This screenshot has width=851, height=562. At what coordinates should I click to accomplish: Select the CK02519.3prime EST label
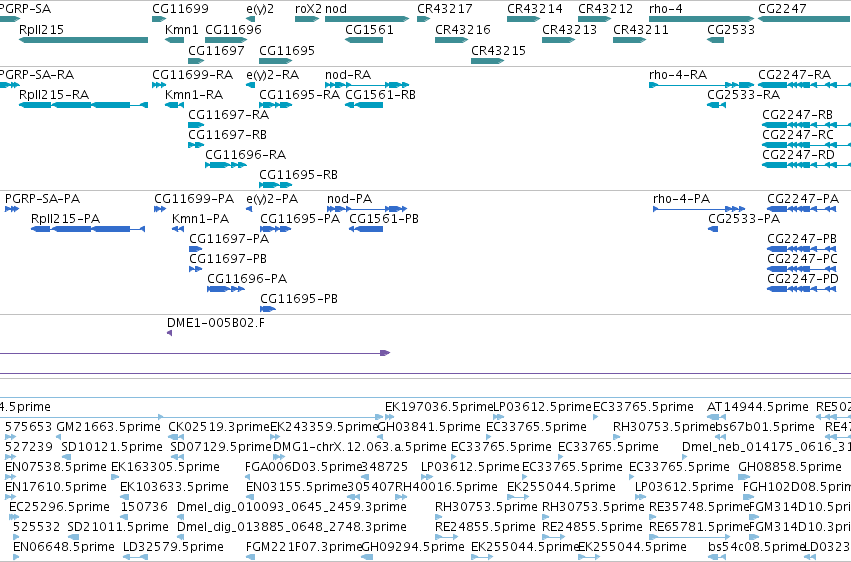pos(219,427)
